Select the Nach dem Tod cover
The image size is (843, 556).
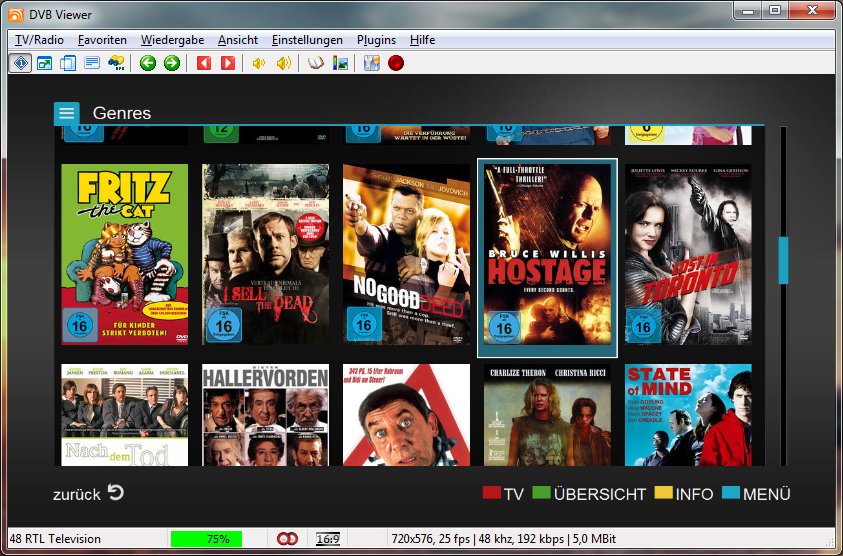tap(125, 415)
